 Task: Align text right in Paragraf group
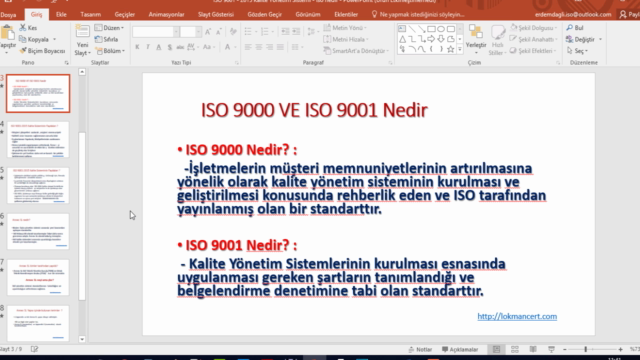pyautogui.click(x=269, y=47)
